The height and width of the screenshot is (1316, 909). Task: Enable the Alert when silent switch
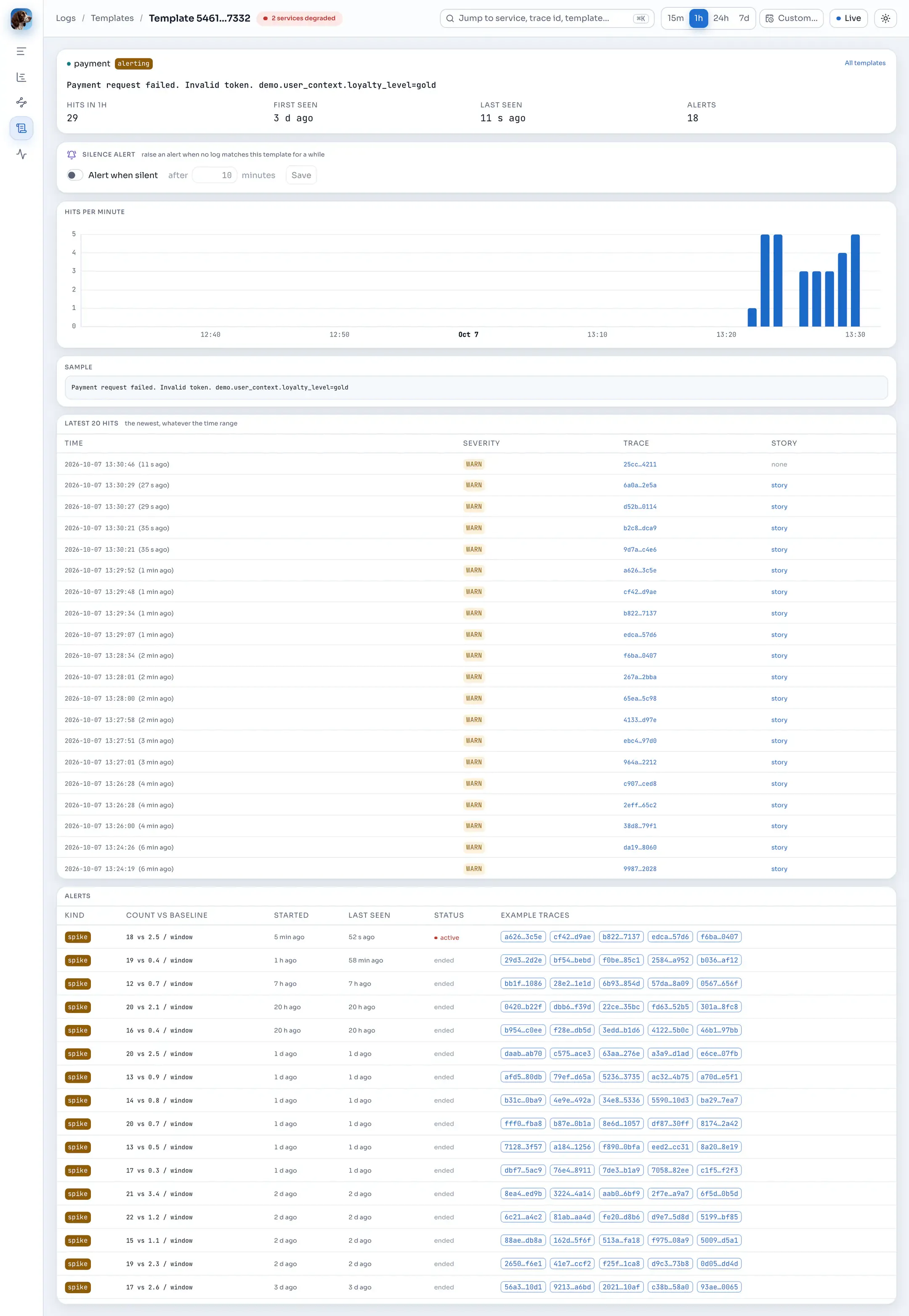tap(74, 175)
